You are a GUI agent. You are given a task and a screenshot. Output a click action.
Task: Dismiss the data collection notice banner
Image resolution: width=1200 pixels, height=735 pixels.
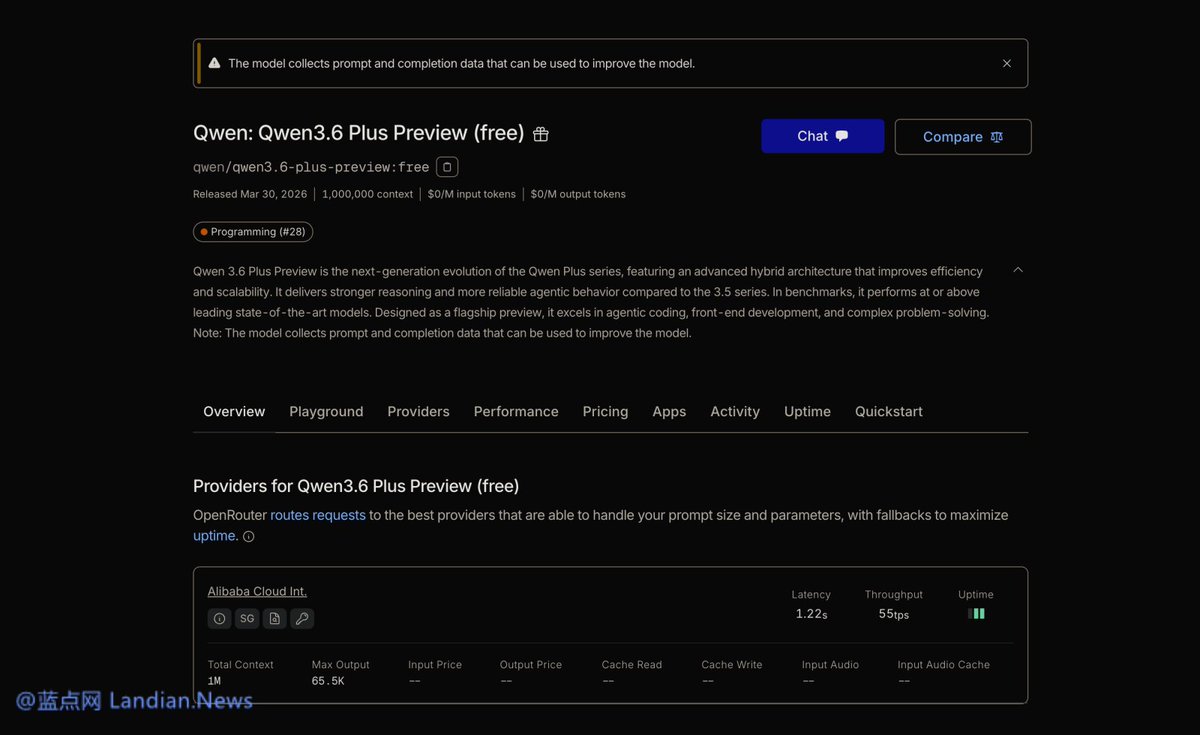tap(1006, 62)
